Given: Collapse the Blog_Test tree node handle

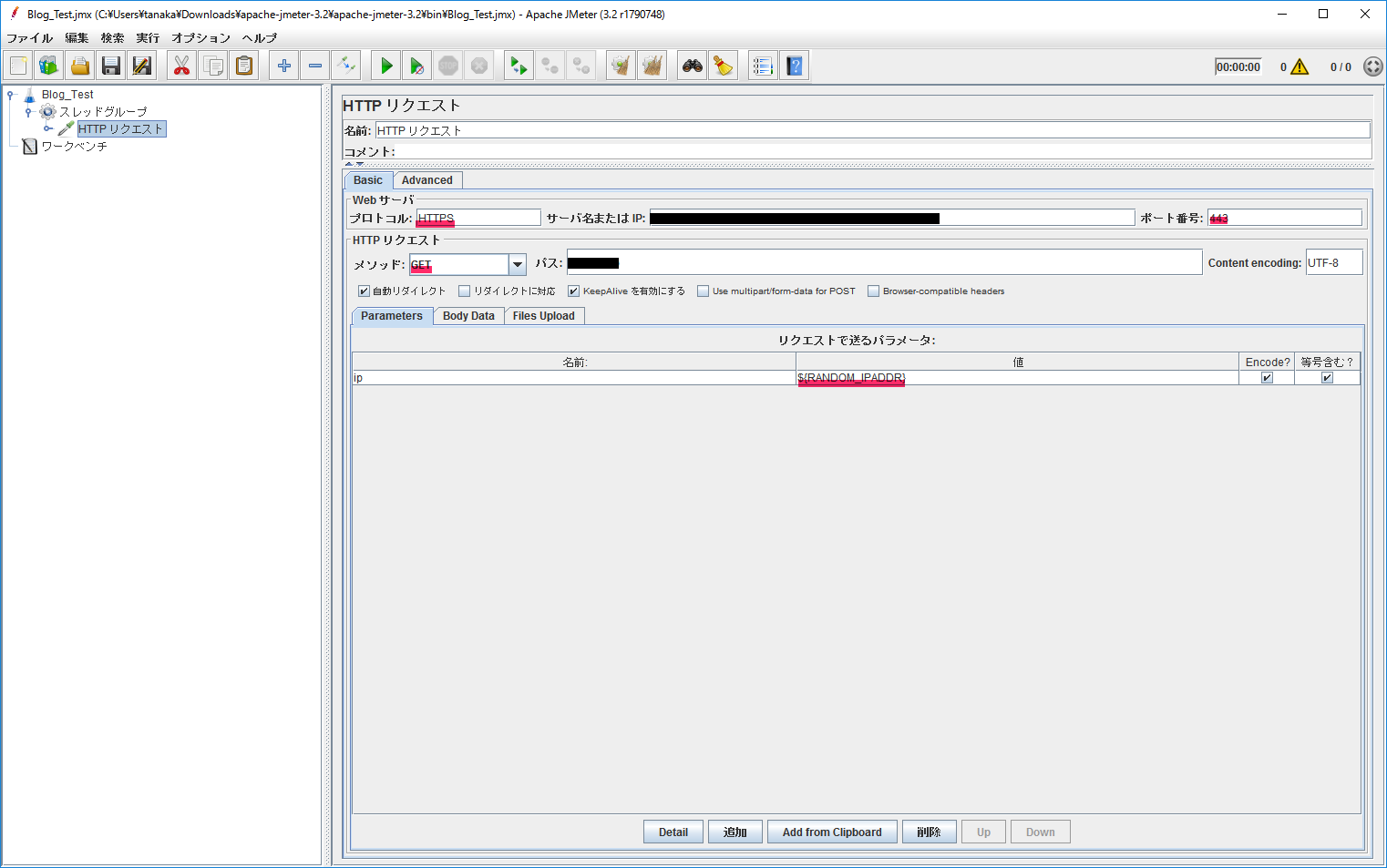Looking at the screenshot, I should 10,95.
